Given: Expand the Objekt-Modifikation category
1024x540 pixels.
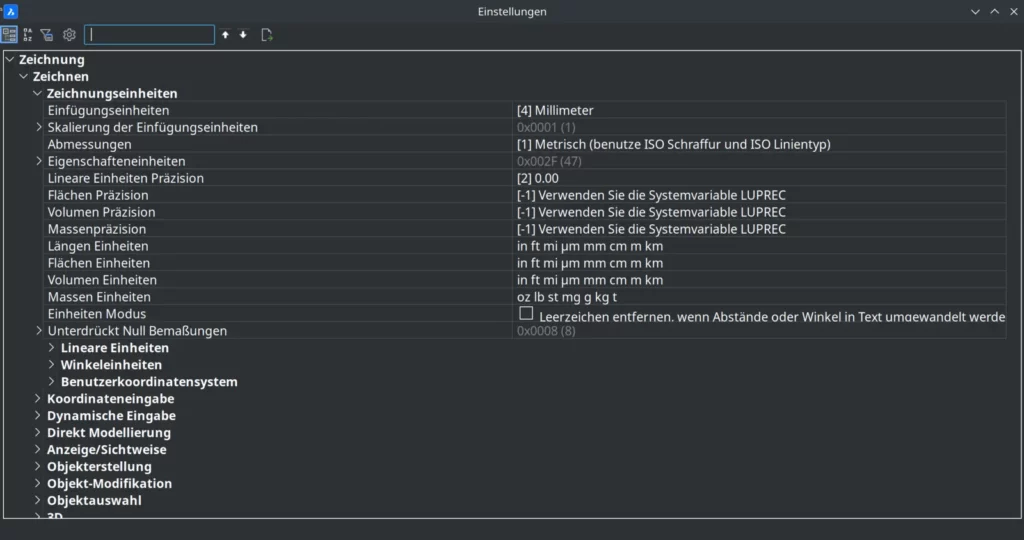Looking at the screenshot, I should (x=37, y=484).
